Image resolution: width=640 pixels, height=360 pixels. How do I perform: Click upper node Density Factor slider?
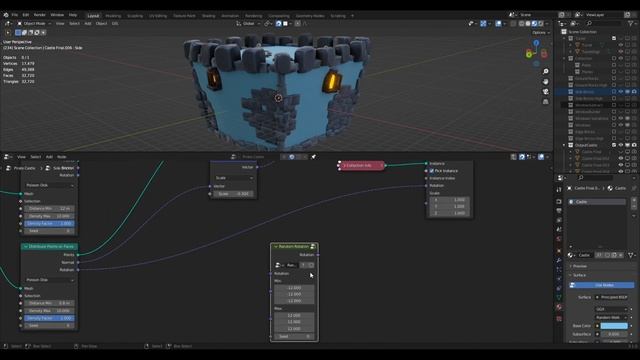pyautogui.click(x=49, y=224)
